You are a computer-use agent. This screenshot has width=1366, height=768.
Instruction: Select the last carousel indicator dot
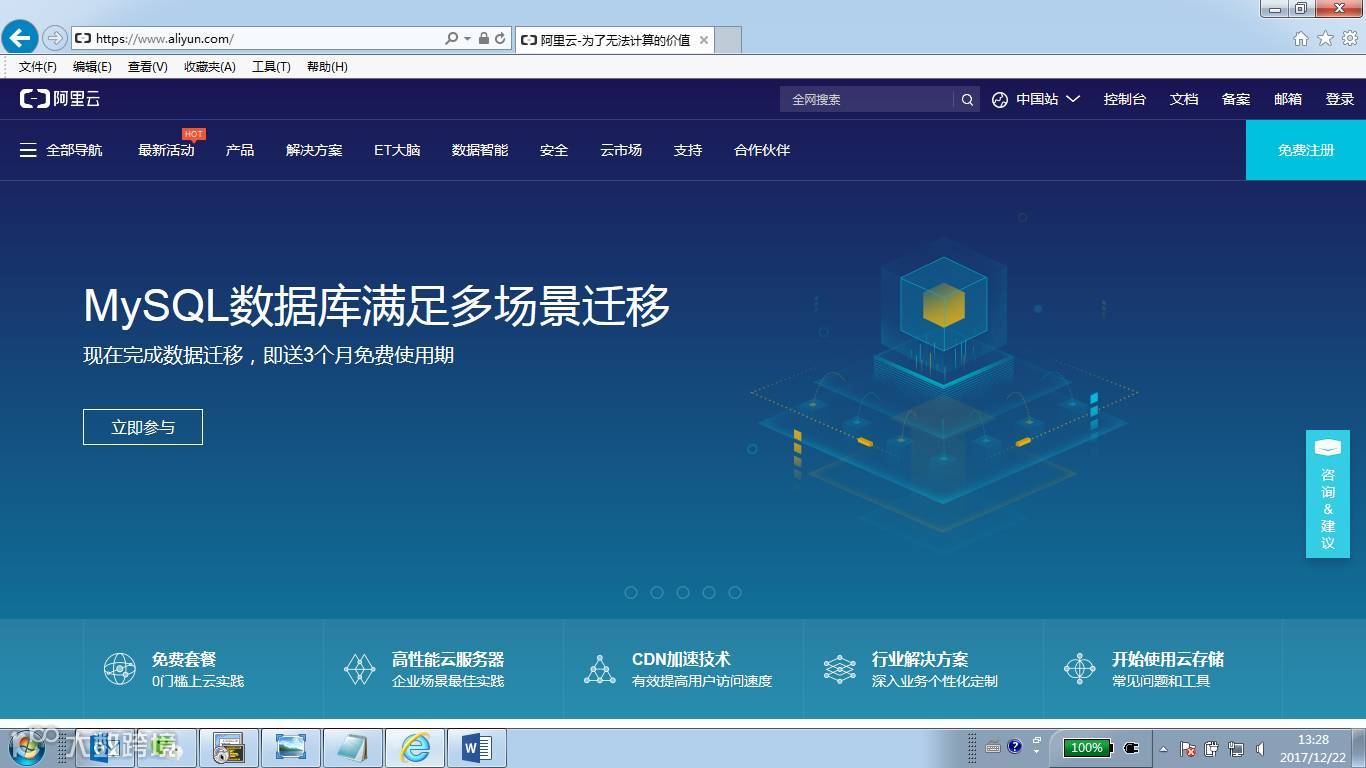coord(735,593)
